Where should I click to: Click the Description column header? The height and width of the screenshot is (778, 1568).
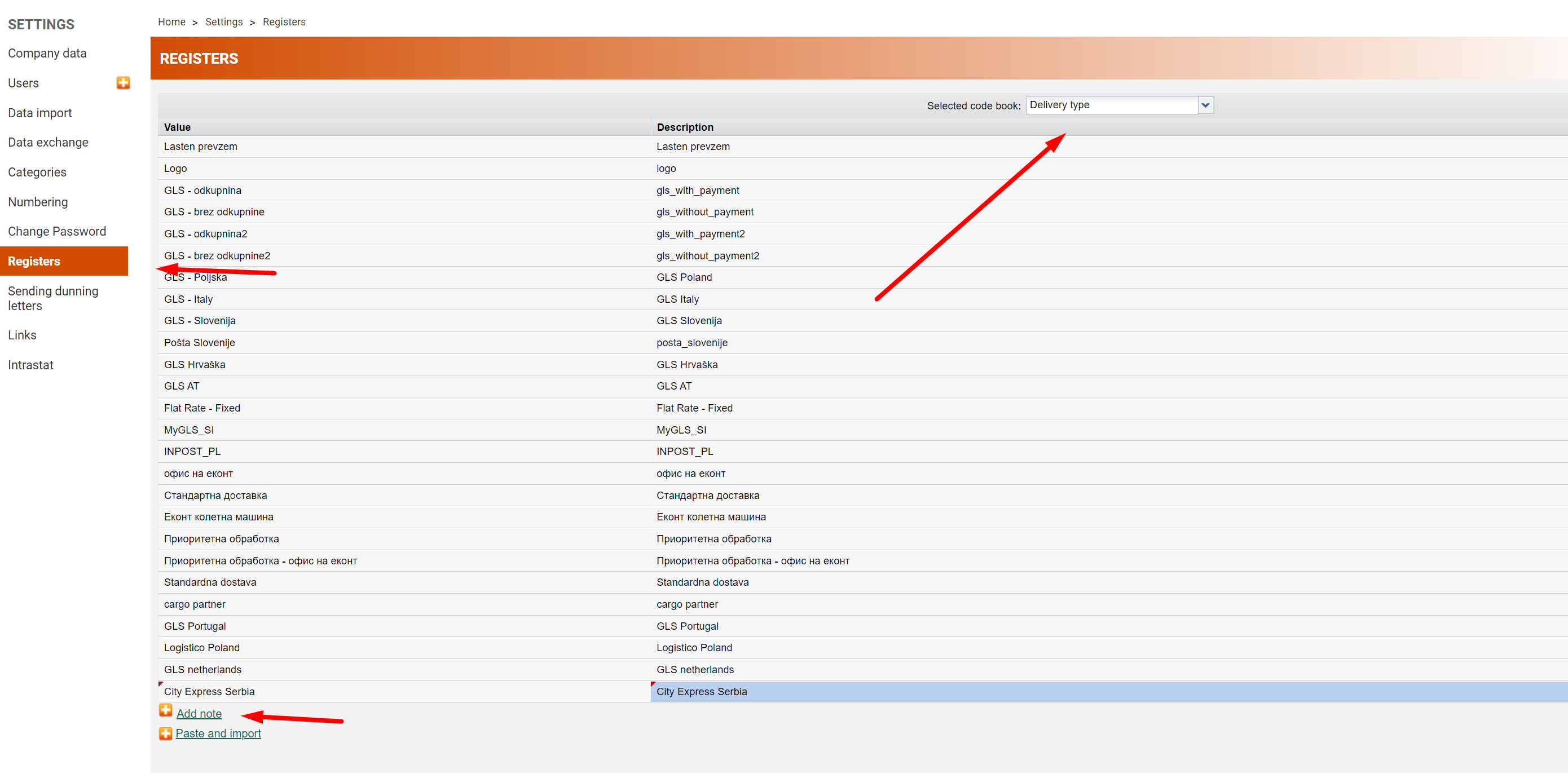(x=685, y=128)
